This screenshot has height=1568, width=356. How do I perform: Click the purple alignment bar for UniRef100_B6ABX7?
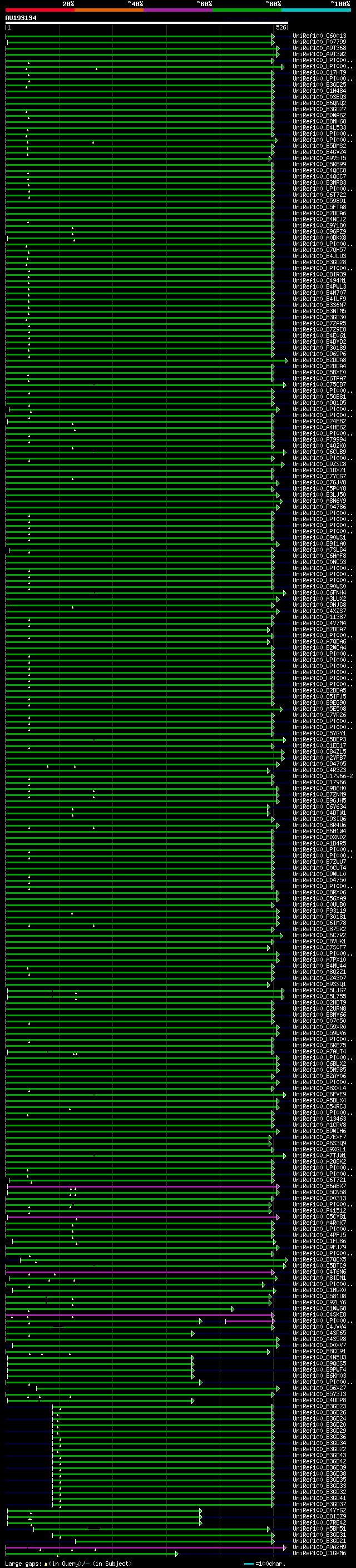pyautogui.click(x=142, y=1186)
